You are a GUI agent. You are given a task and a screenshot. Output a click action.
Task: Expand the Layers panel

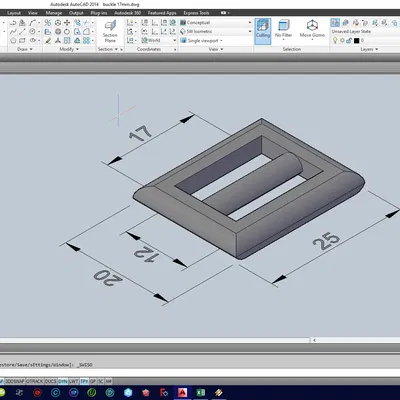coord(369,49)
